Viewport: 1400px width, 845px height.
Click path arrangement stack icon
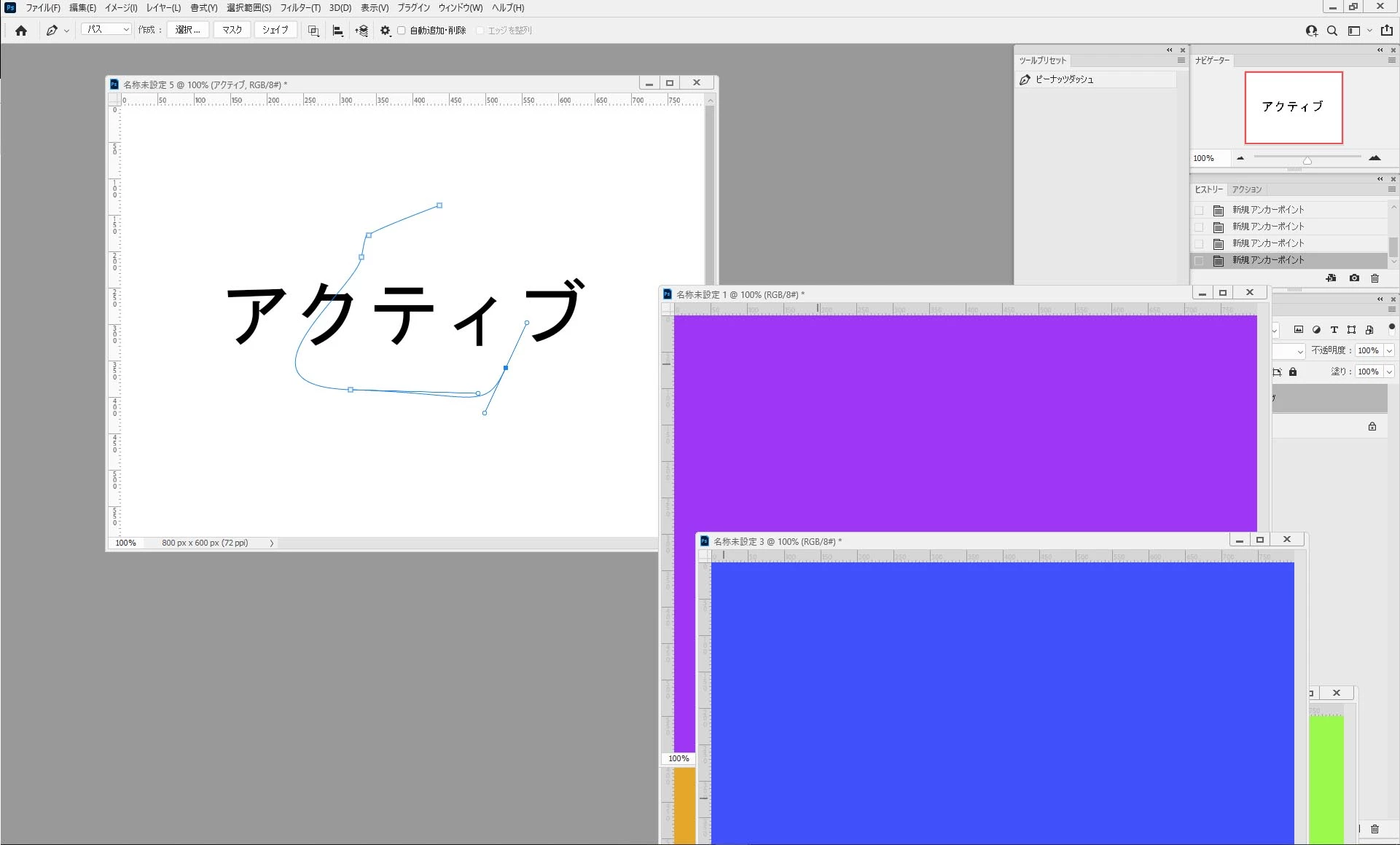[x=361, y=31]
